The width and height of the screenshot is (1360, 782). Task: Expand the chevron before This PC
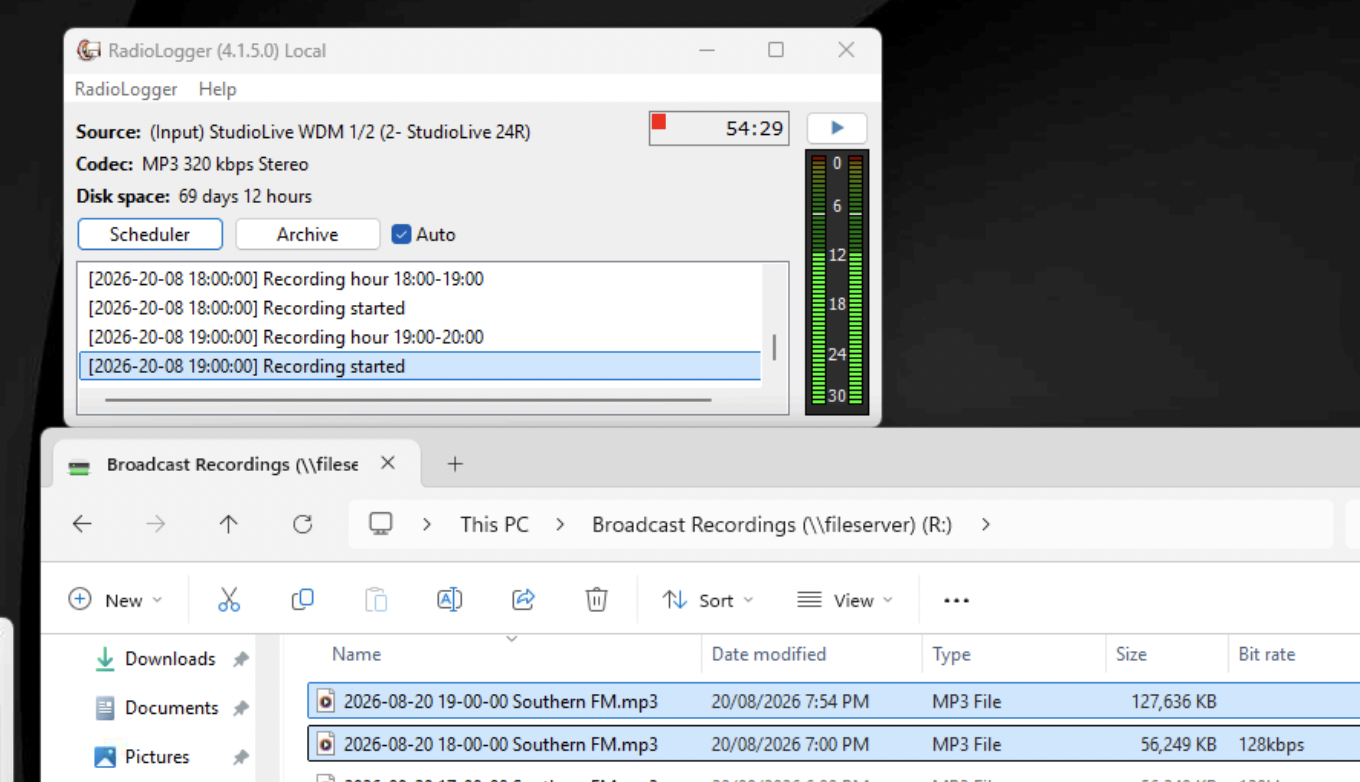(427, 524)
